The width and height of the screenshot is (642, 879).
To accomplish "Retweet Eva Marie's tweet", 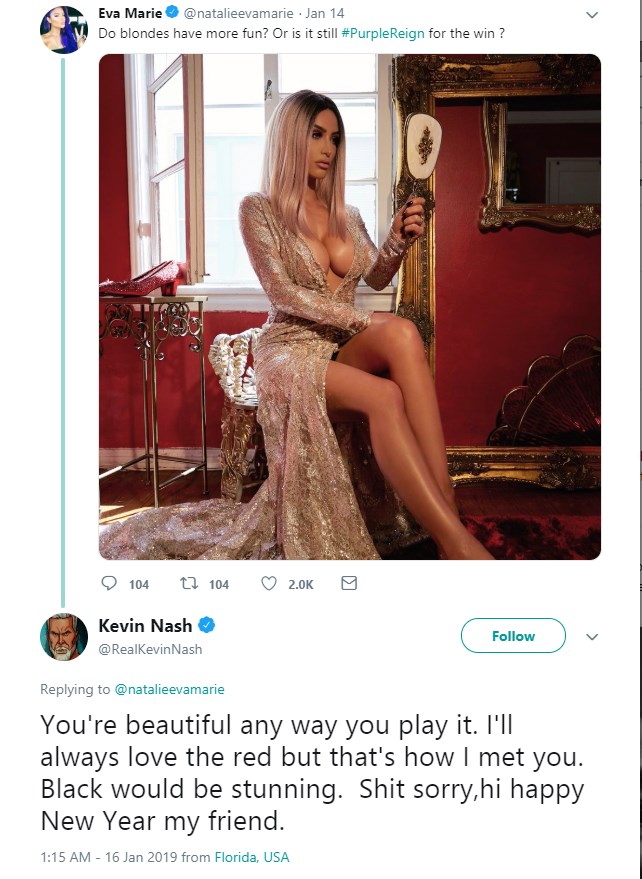I will tap(188, 584).
